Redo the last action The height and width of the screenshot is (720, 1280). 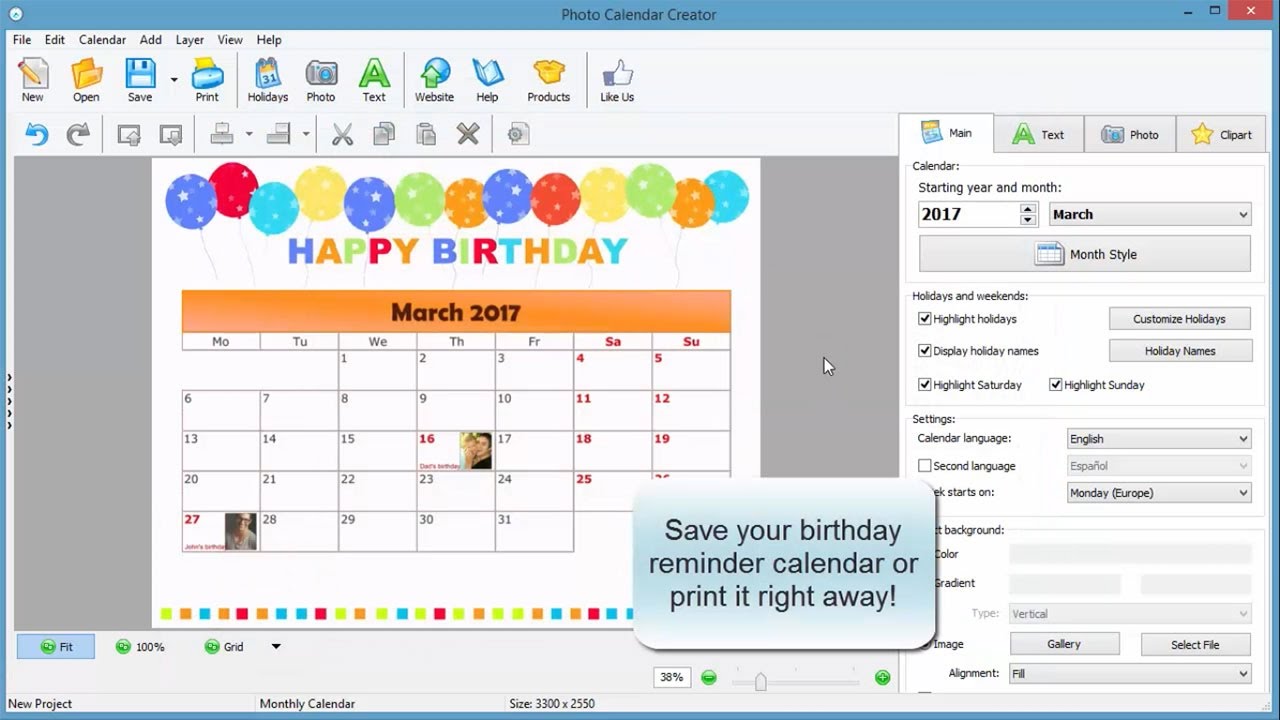(x=78, y=134)
